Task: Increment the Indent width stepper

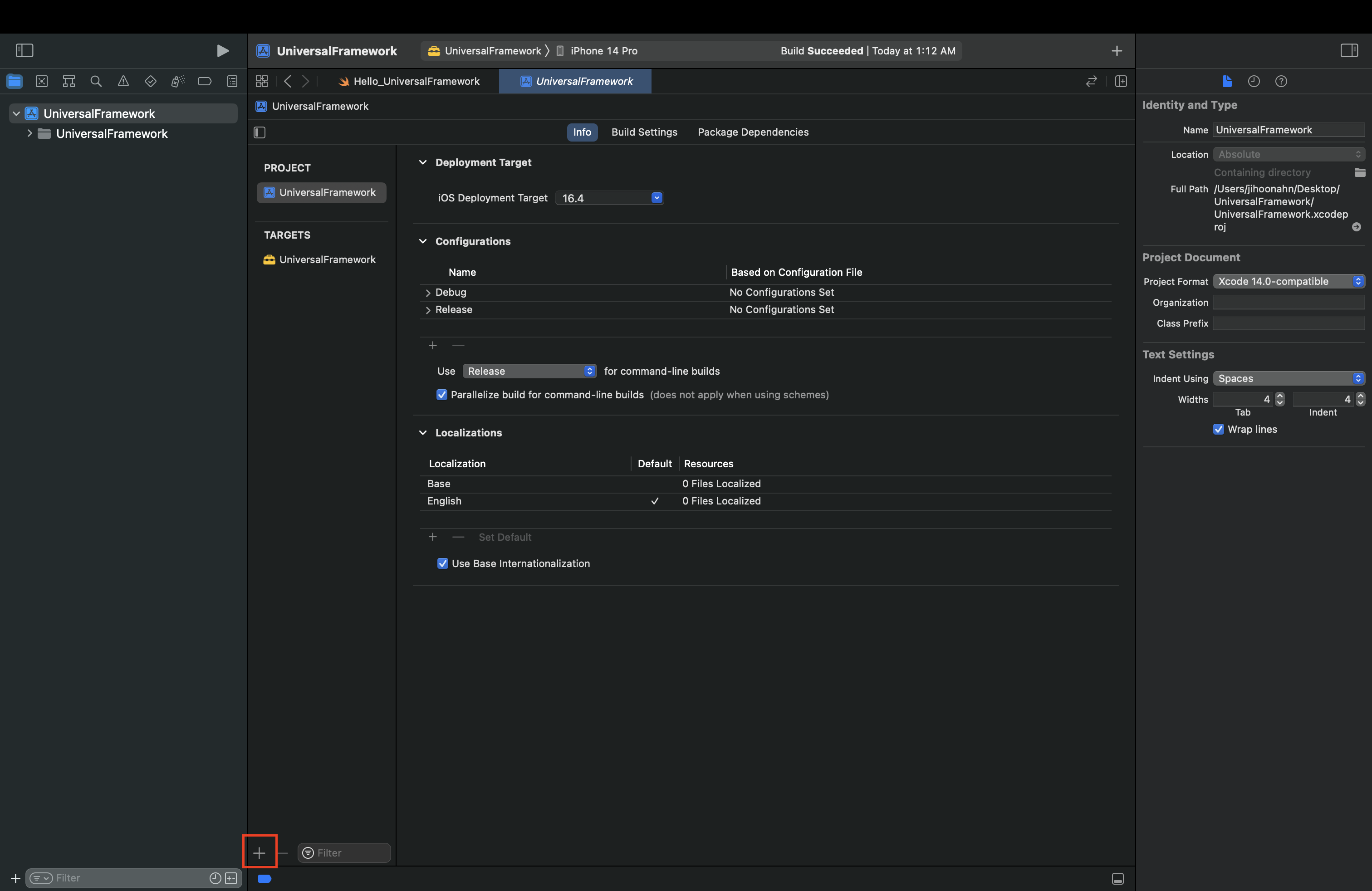Action: pos(1361,397)
